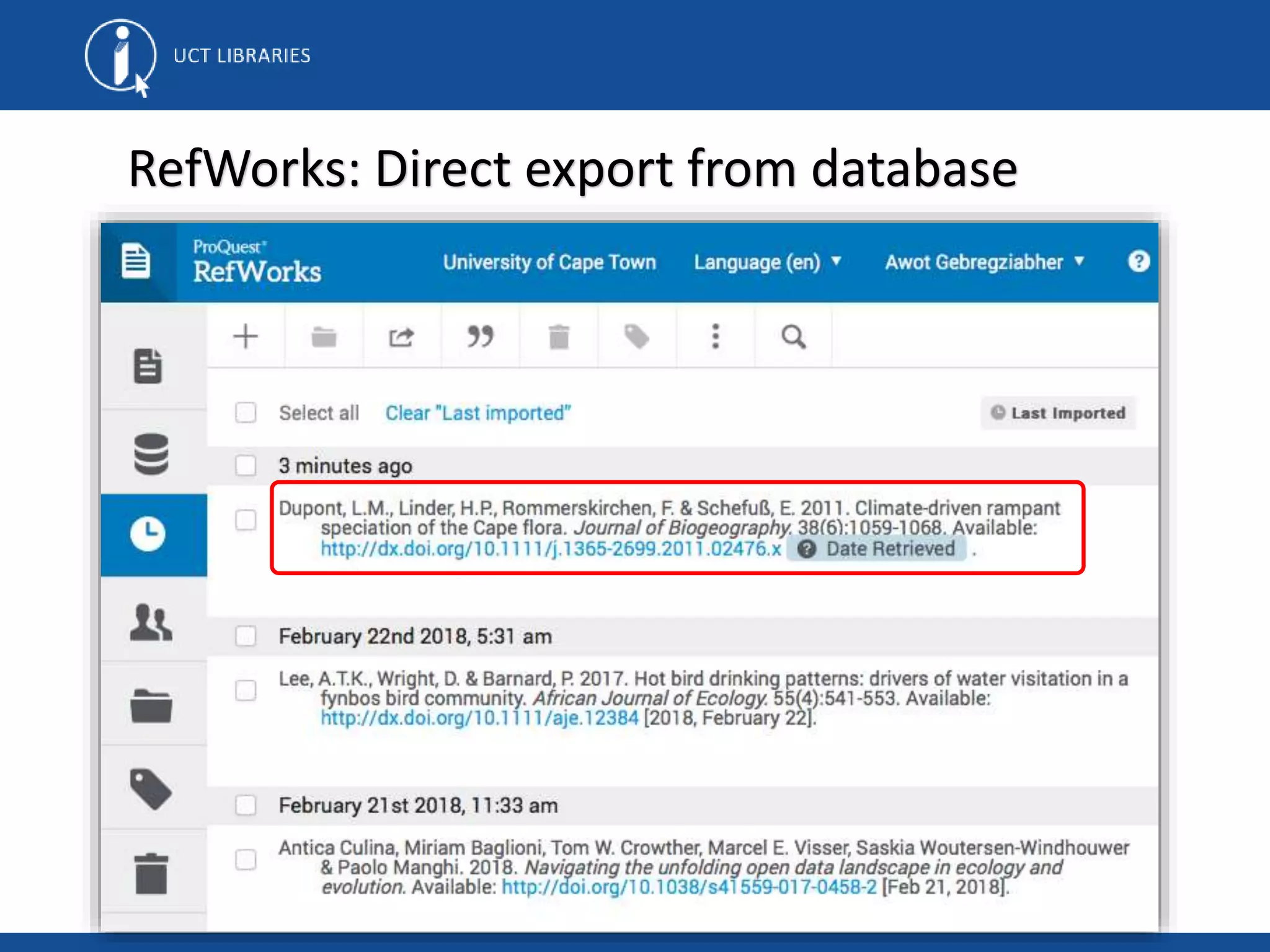Screen dimensions: 1270x952
Task: Check the February 22nd 2018 group checkbox
Action: click(x=246, y=636)
